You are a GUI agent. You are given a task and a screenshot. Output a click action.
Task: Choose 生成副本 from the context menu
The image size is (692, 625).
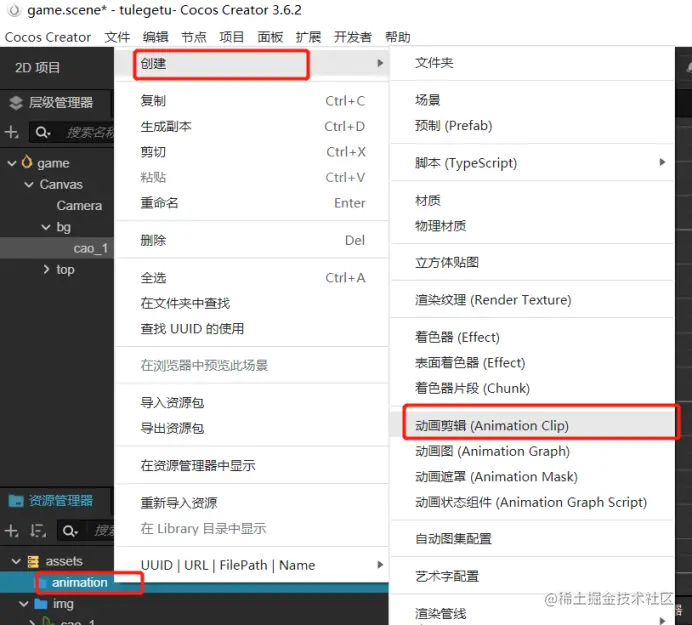click(252, 127)
